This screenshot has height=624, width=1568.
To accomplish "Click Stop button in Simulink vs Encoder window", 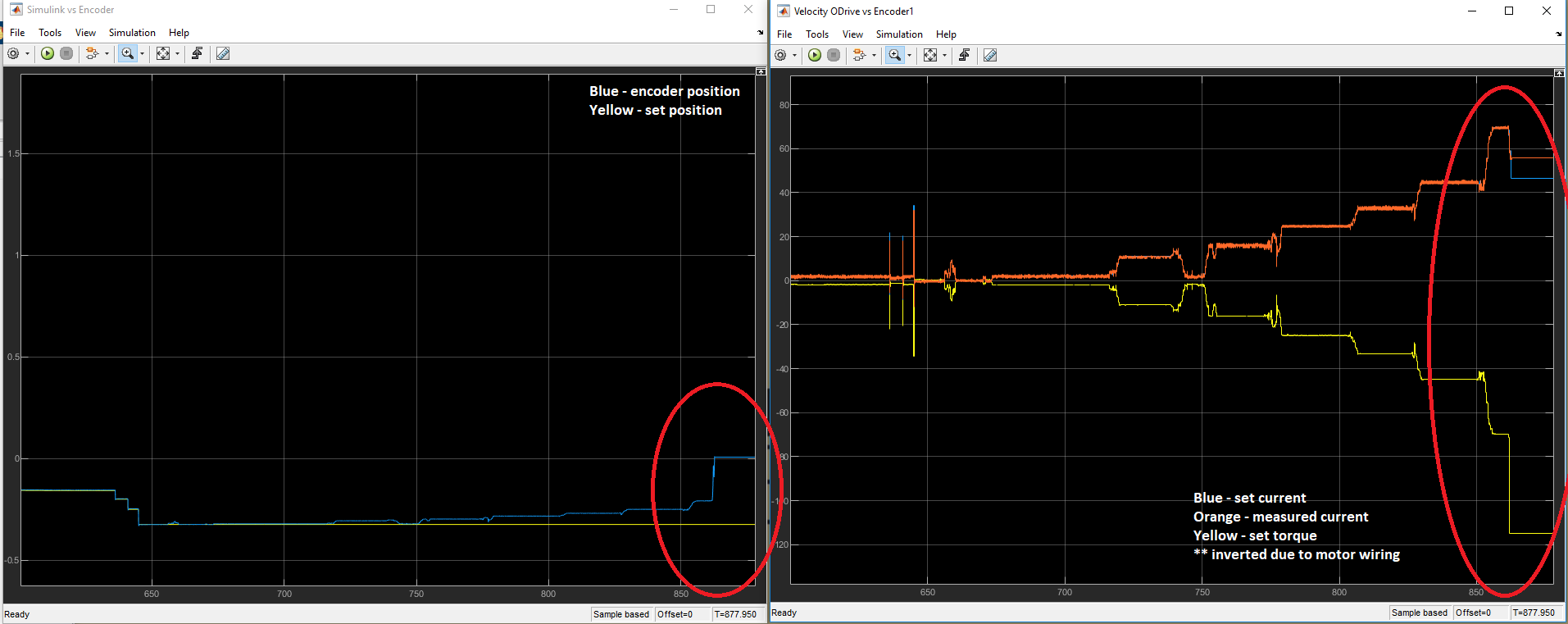I will (66, 53).
